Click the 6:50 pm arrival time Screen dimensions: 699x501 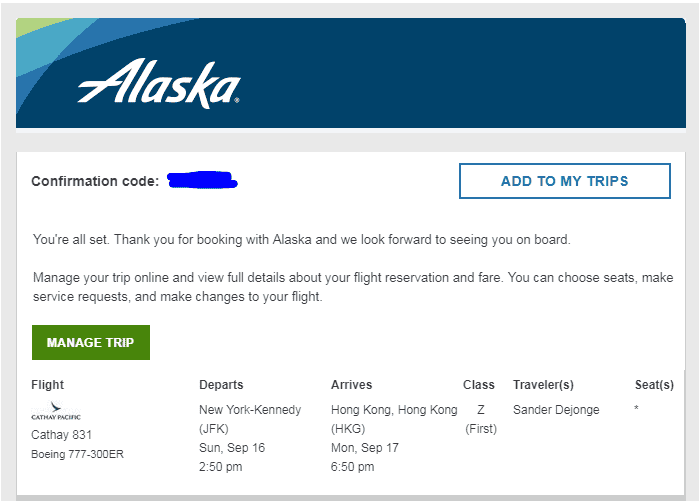[x=354, y=466]
